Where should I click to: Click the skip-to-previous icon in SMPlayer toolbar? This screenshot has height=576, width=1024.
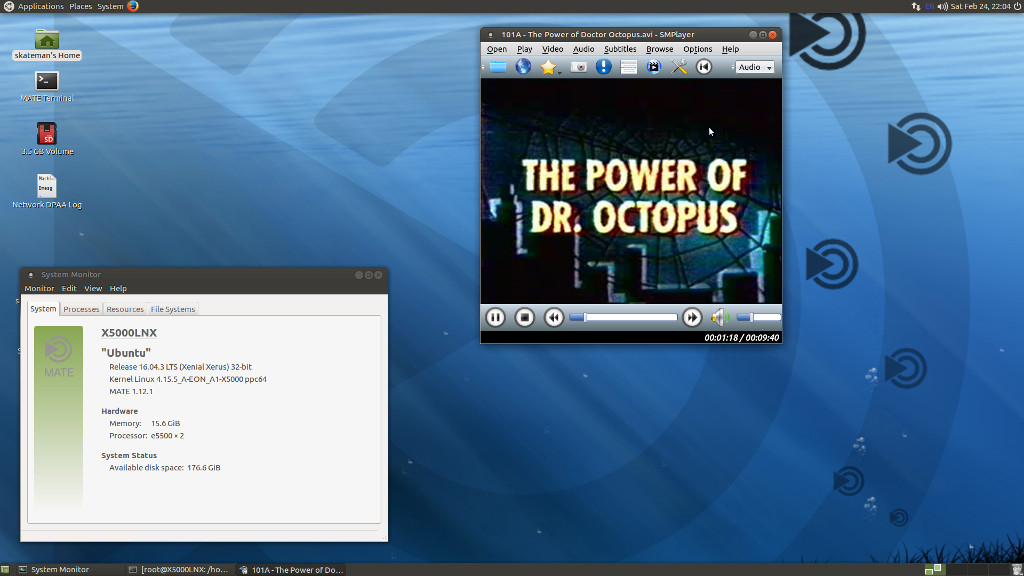[x=703, y=67]
